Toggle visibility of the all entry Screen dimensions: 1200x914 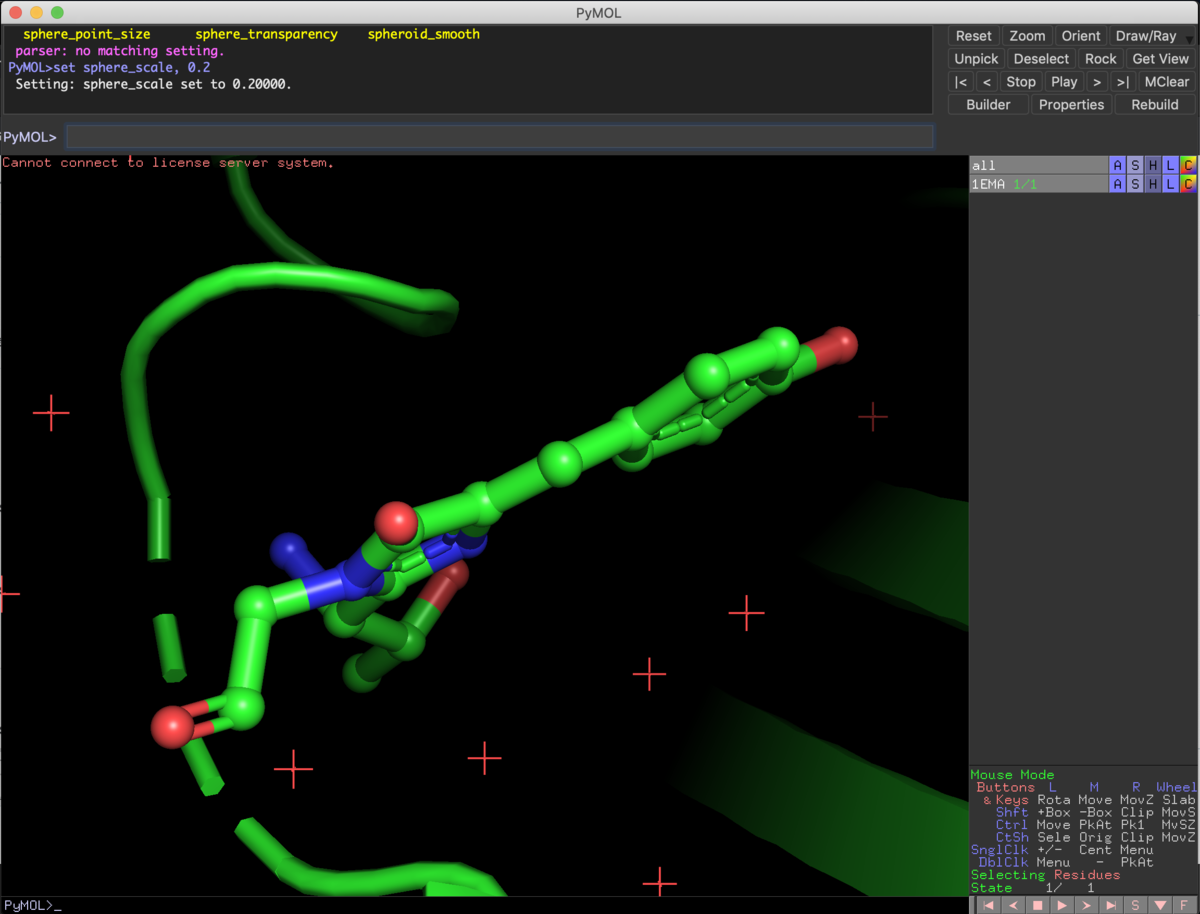tap(1038, 165)
